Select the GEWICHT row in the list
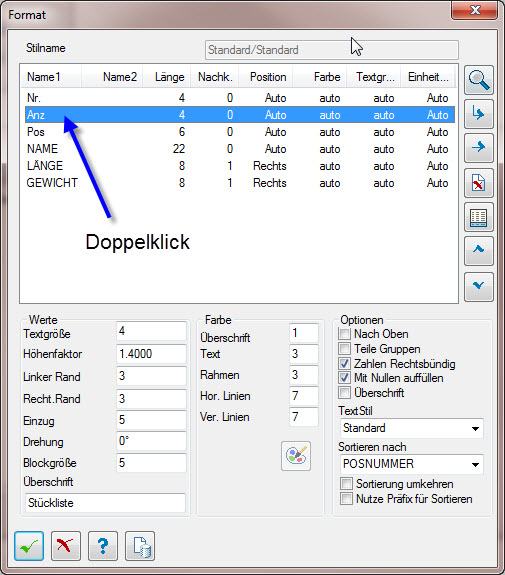Screen dimensions: 505x575 tap(240, 183)
